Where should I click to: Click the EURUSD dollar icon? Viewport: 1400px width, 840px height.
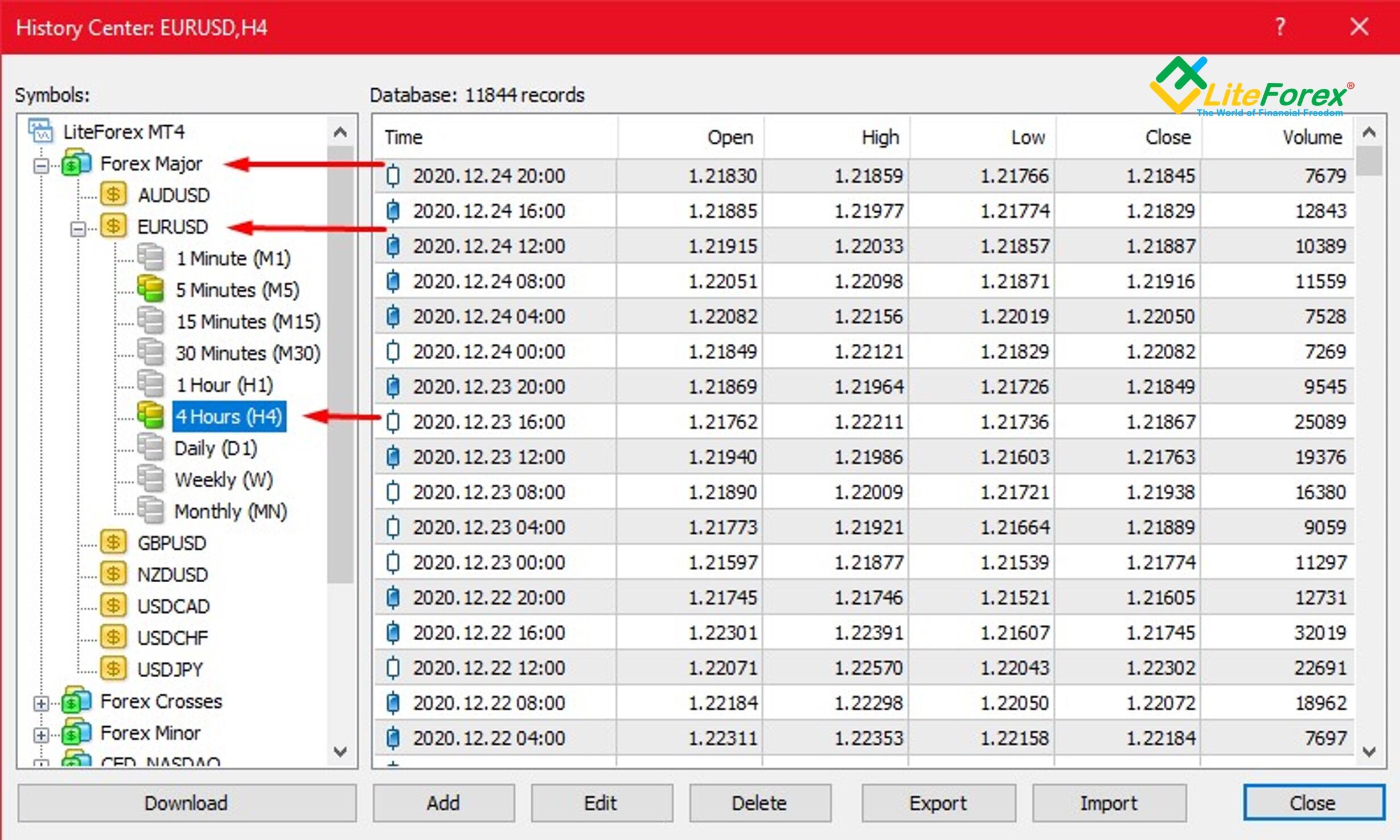pos(113,227)
